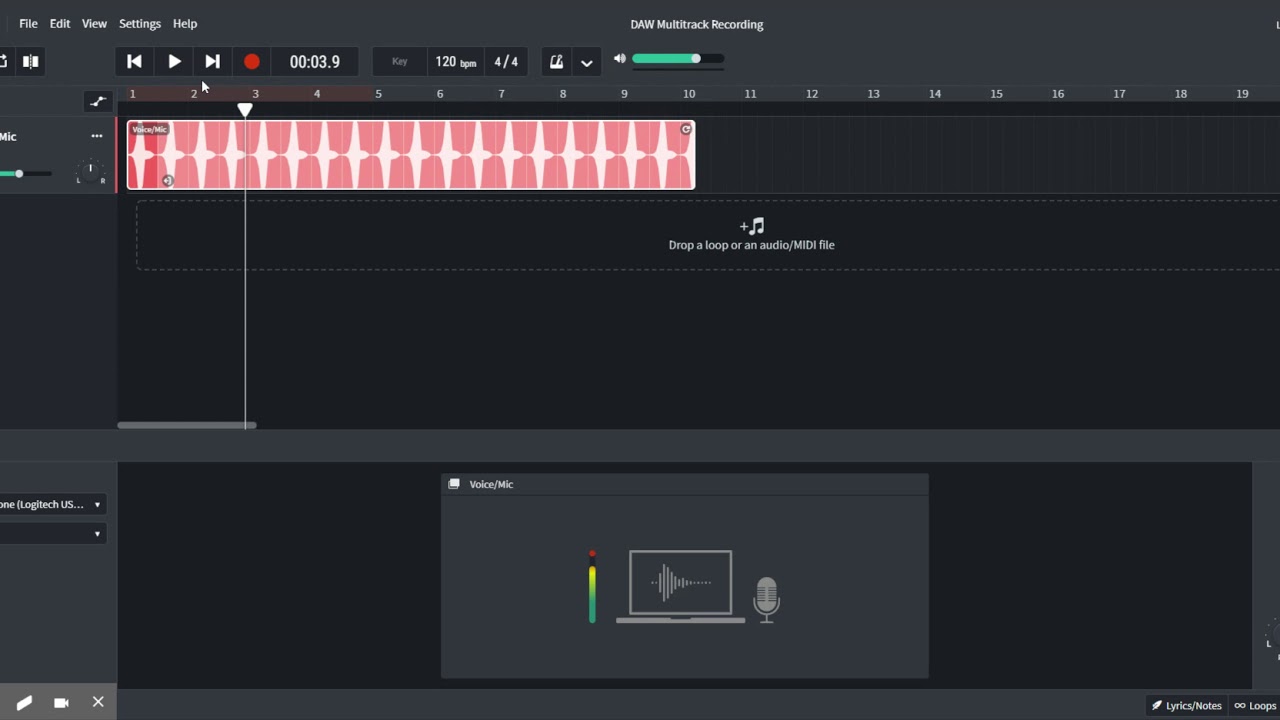
Task: Open the File menu
Action: pos(28,23)
